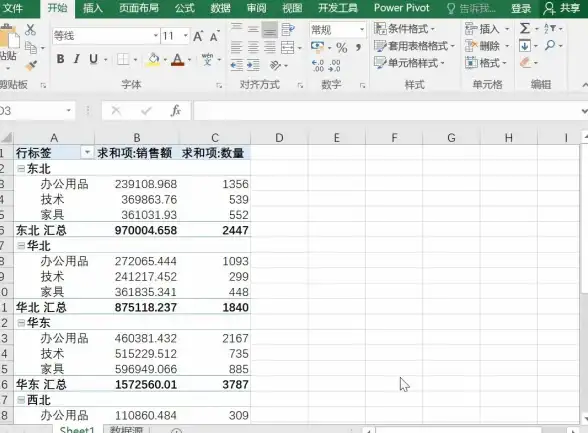Viewport: 588px width, 433px height.
Task: Click the Wrap Text icon
Action: pos(288,29)
